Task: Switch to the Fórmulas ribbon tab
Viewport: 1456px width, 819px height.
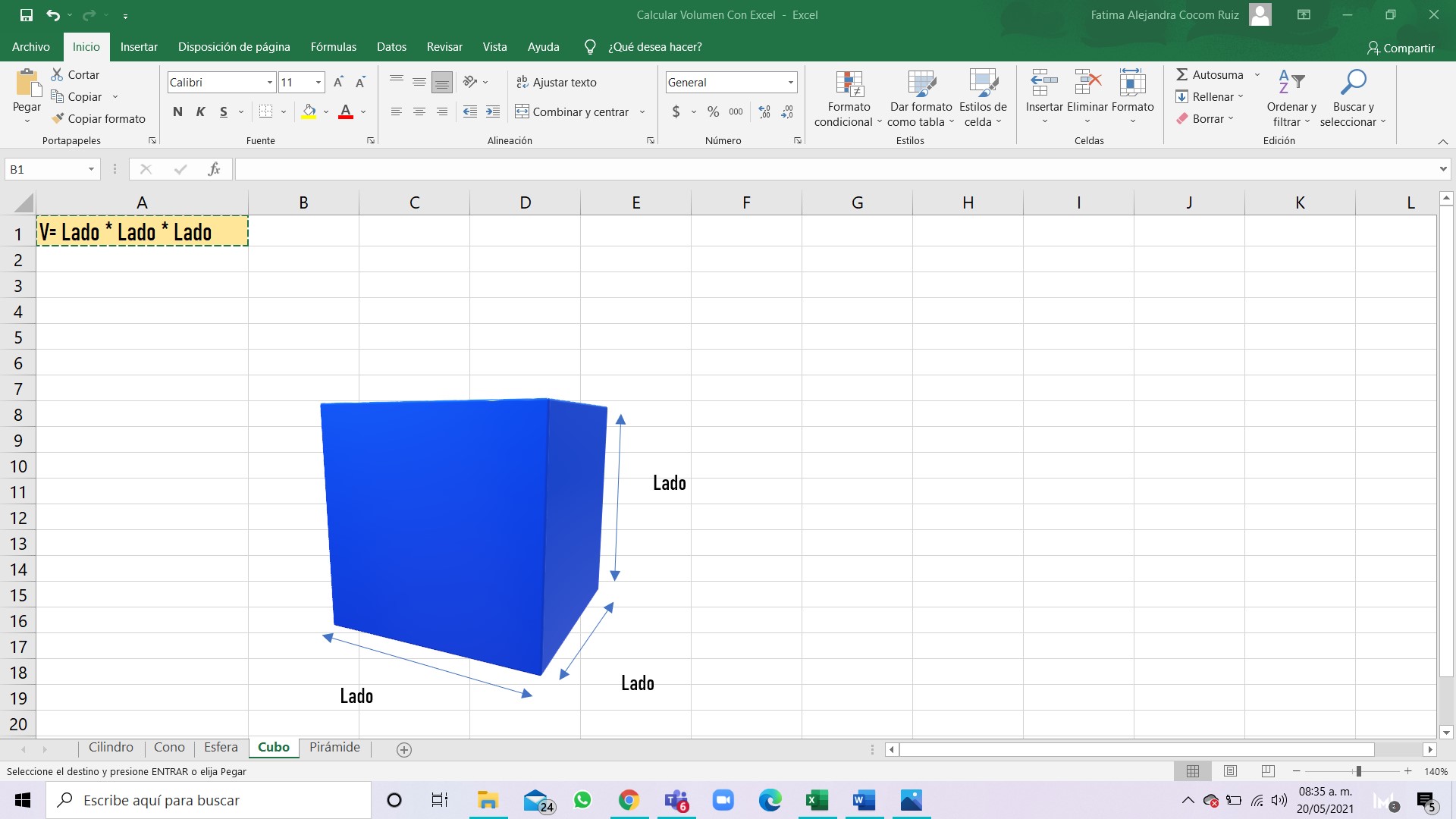Action: [334, 46]
